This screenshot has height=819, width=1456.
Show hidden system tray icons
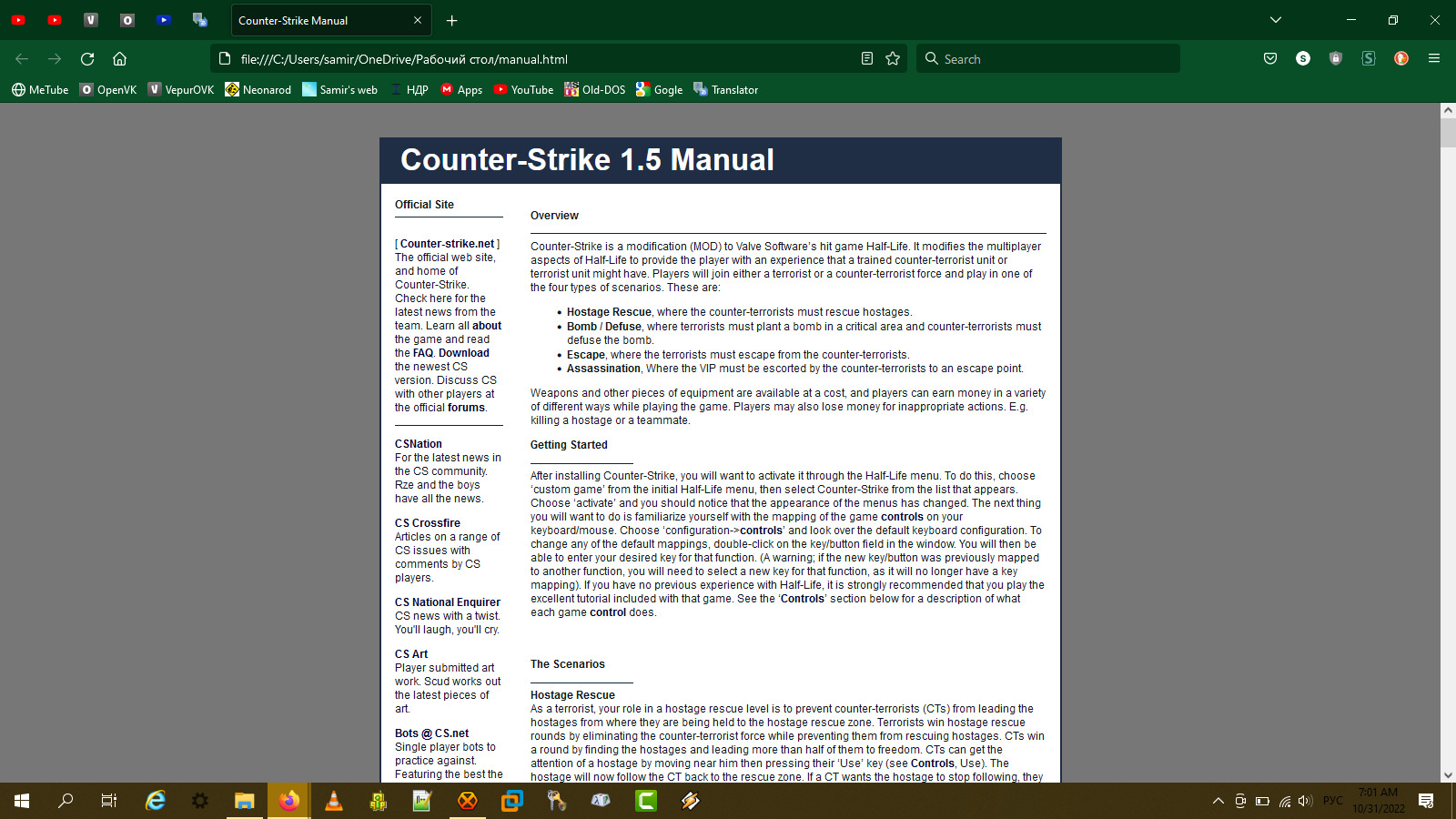1218,801
